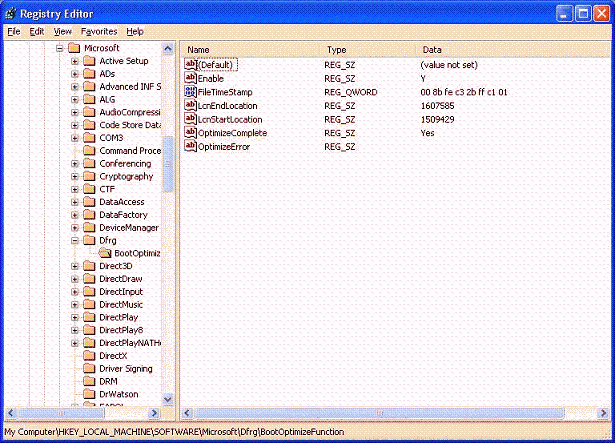Select the DirectPlay tree key

[x=118, y=317]
